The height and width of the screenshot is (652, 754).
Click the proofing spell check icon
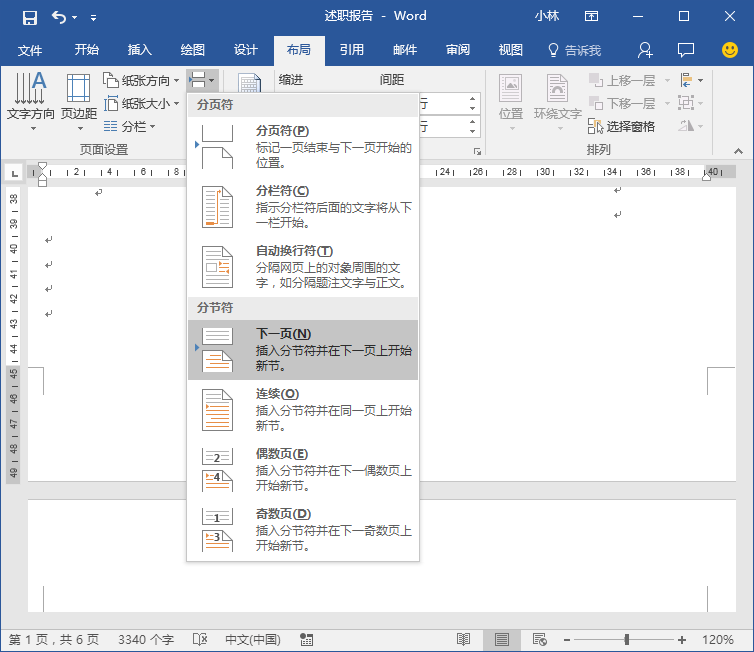pyautogui.click(x=200, y=639)
